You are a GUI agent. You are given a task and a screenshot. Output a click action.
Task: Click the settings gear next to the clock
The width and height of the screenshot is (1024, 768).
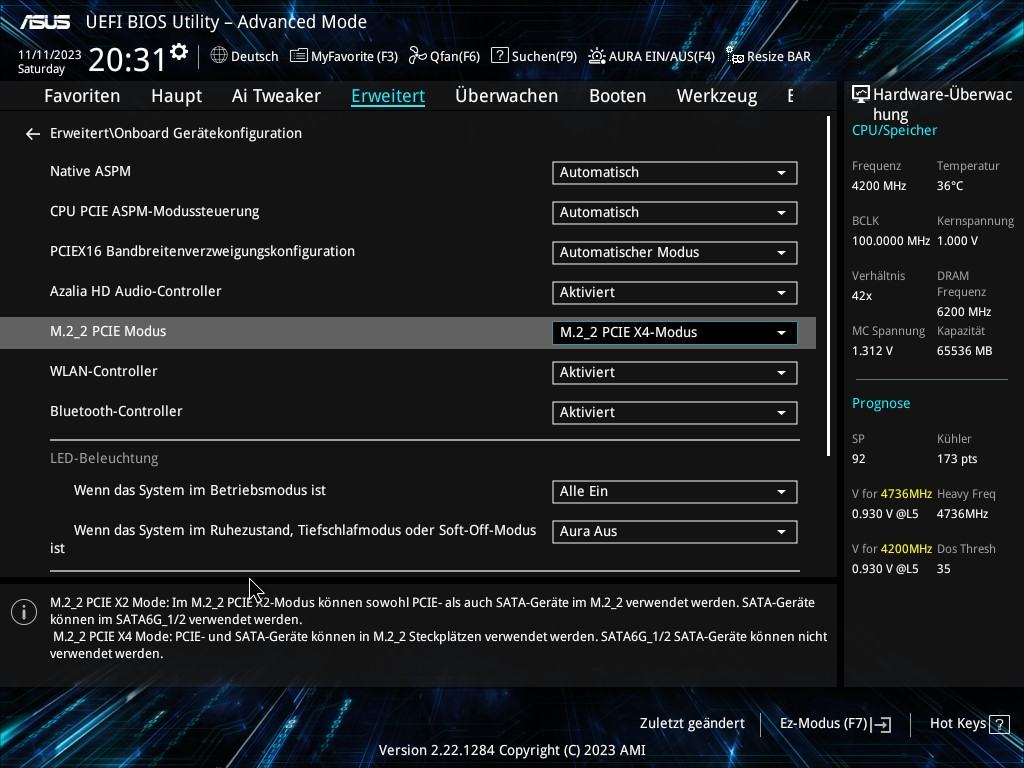coord(179,52)
